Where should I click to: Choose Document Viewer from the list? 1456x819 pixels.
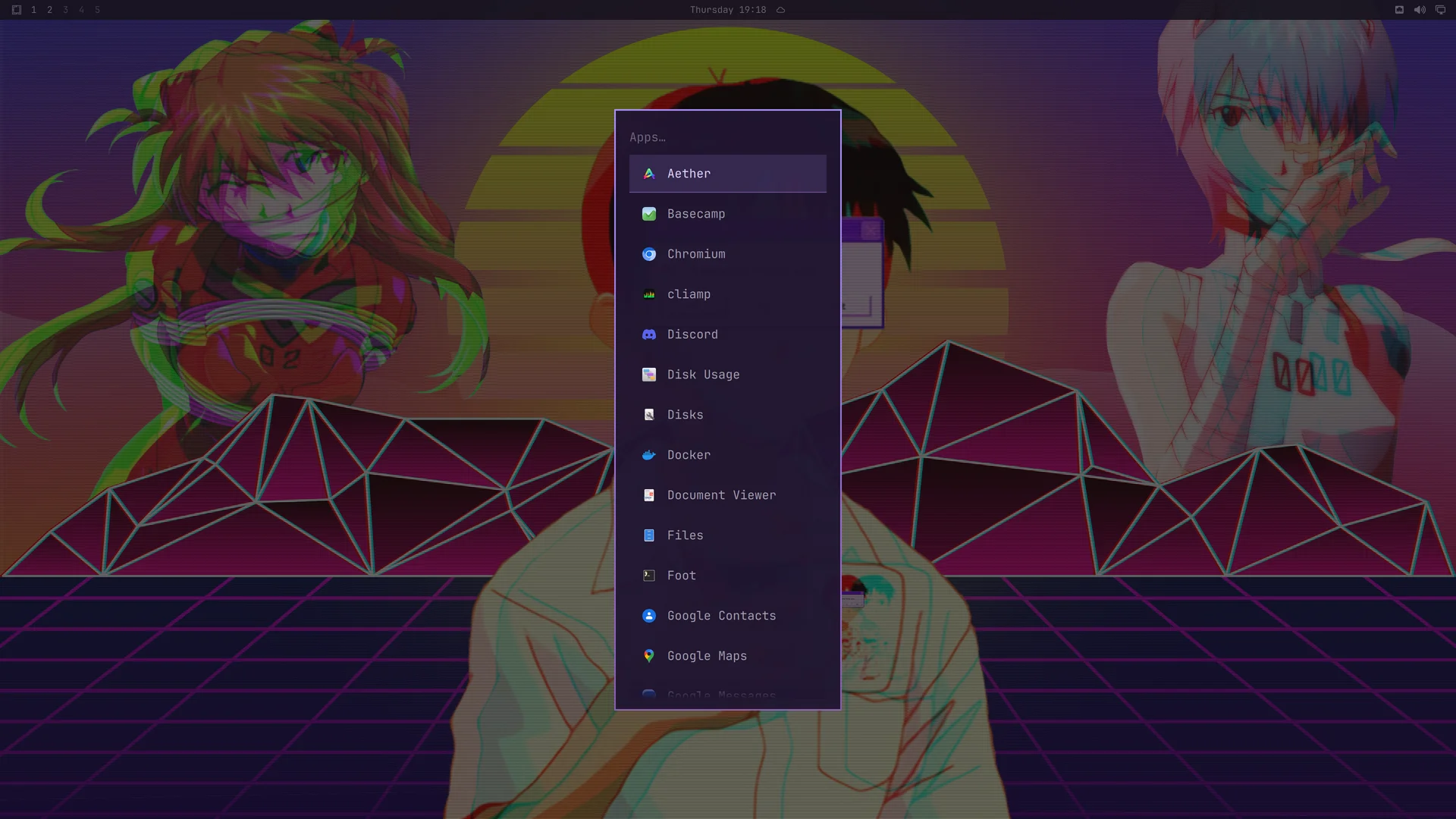(x=728, y=495)
